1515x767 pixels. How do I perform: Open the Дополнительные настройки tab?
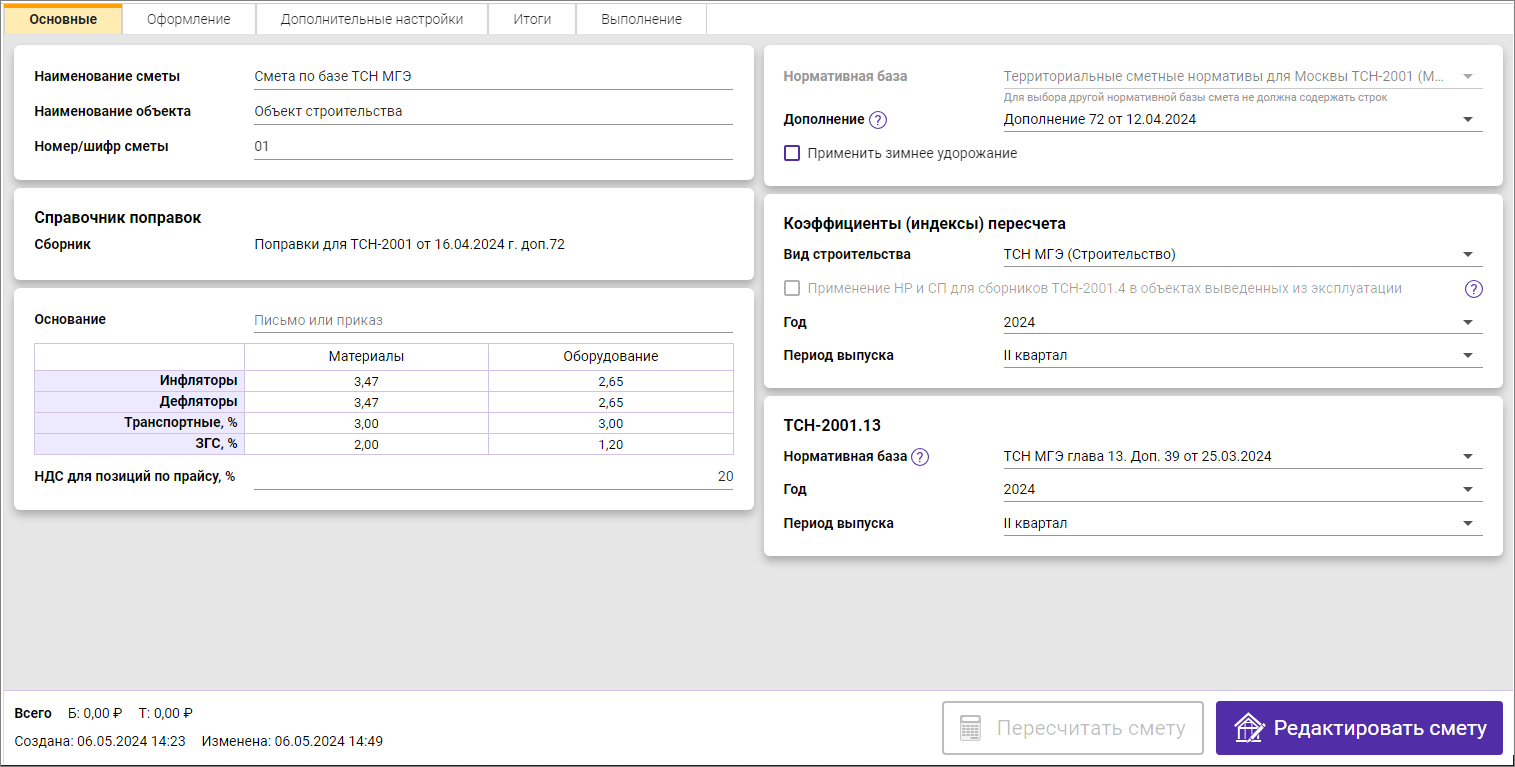pos(372,19)
